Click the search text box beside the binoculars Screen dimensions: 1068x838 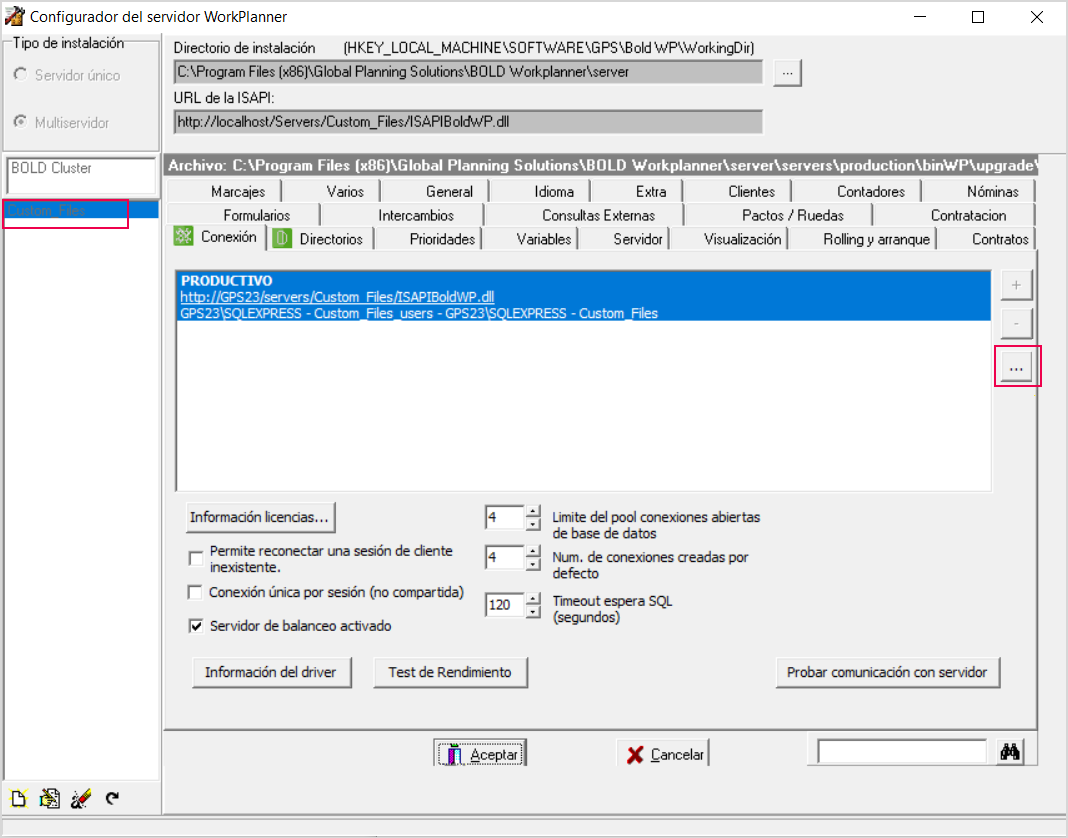click(x=902, y=752)
